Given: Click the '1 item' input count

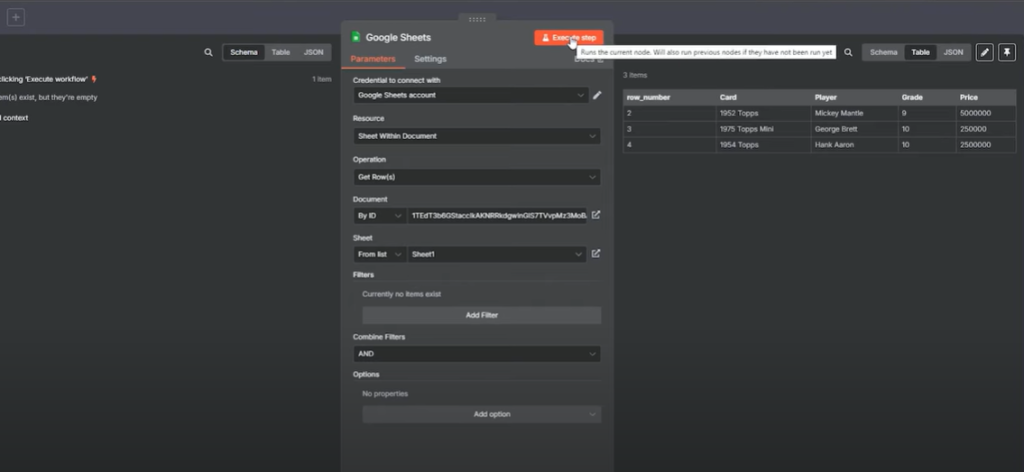Looking at the screenshot, I should (x=321, y=79).
